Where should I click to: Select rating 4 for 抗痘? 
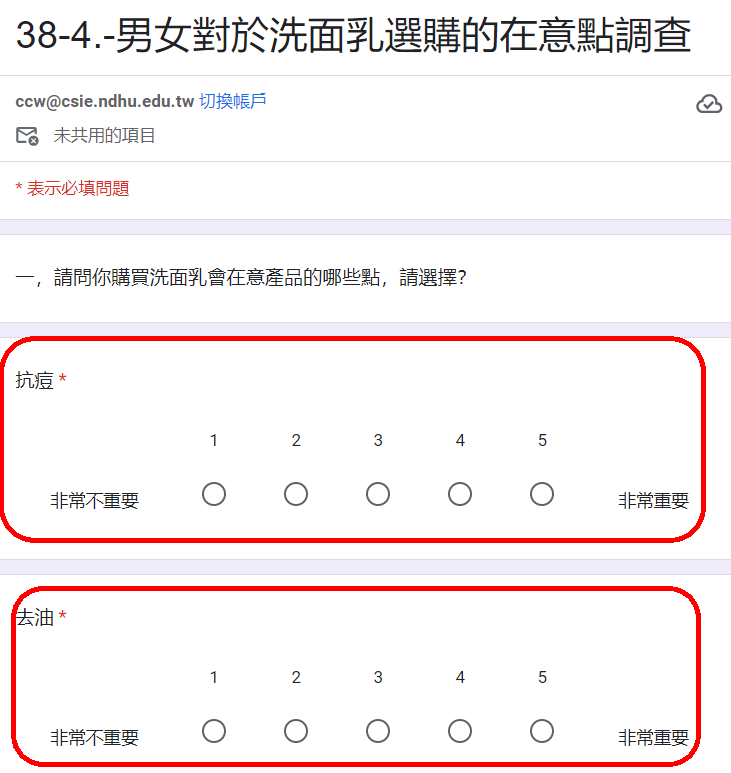tap(460, 494)
